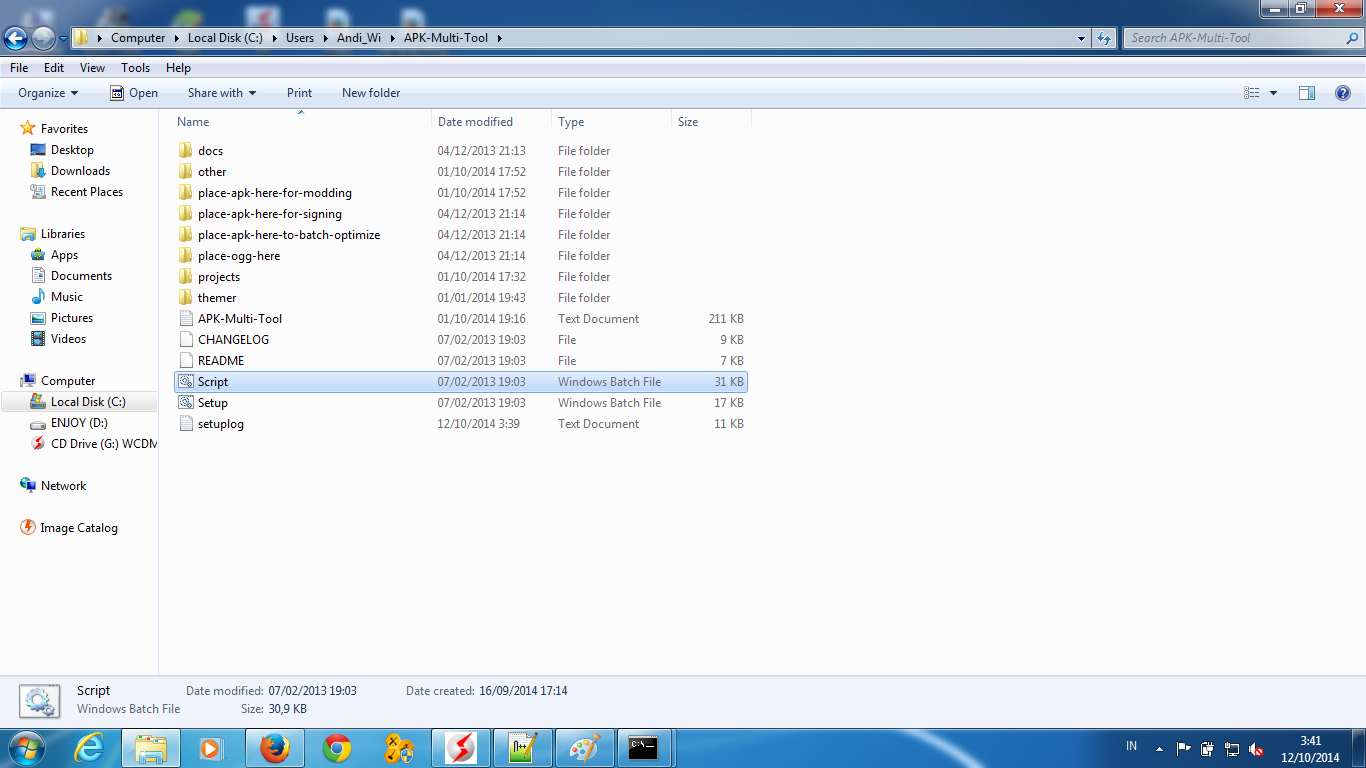This screenshot has height=768, width=1366.
Task: Sort files by Size column
Action: (711, 122)
